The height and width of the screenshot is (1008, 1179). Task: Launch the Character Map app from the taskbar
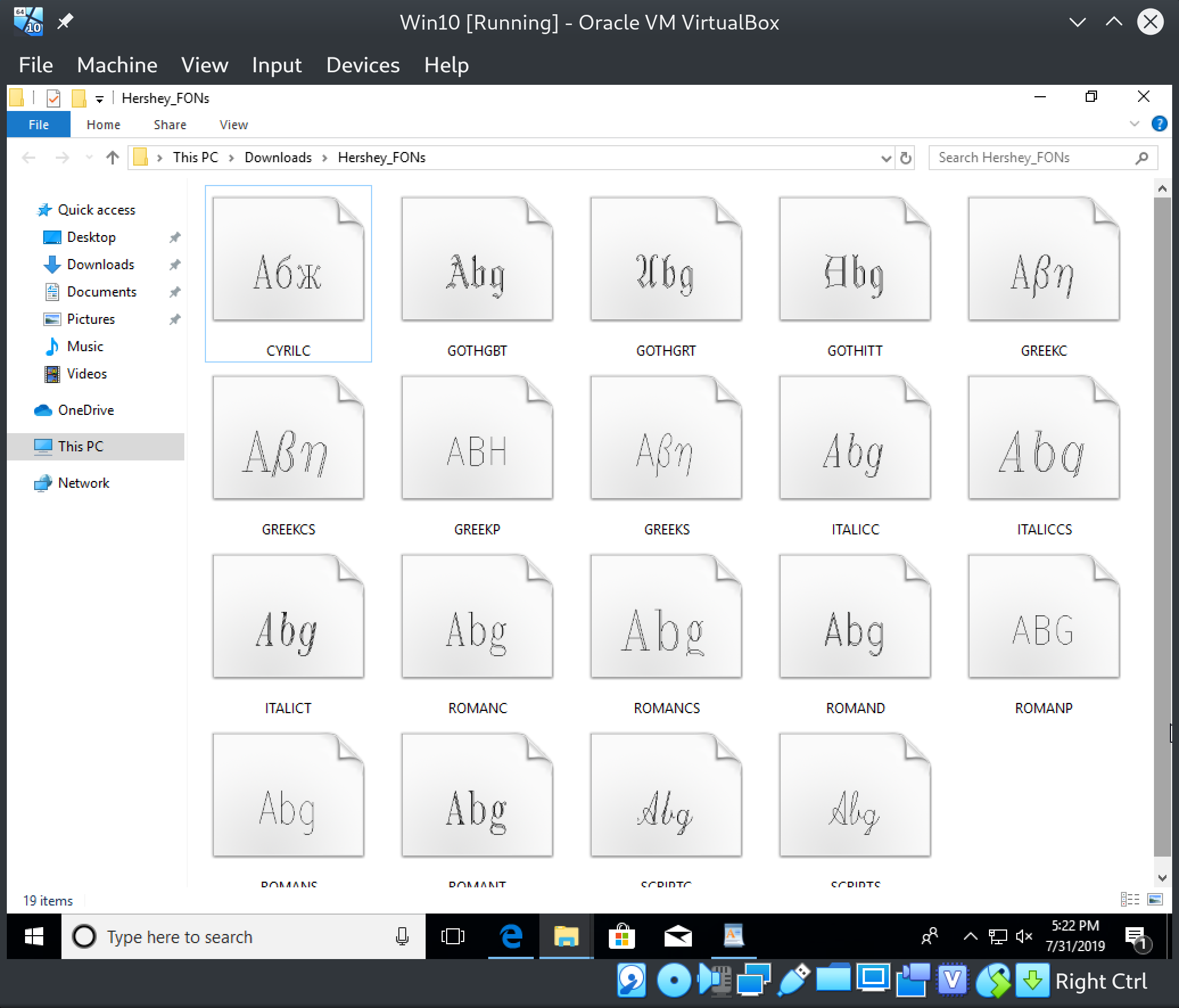click(x=734, y=936)
